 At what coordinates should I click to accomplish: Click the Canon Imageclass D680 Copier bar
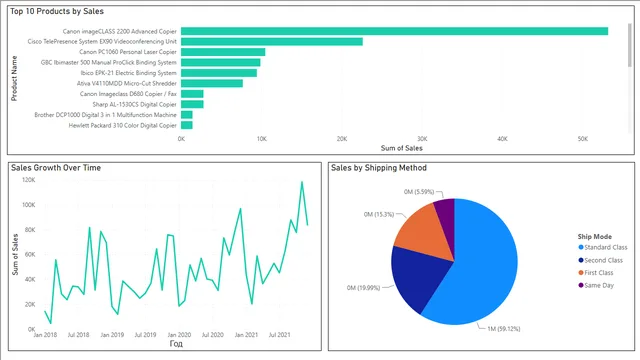(x=192, y=94)
